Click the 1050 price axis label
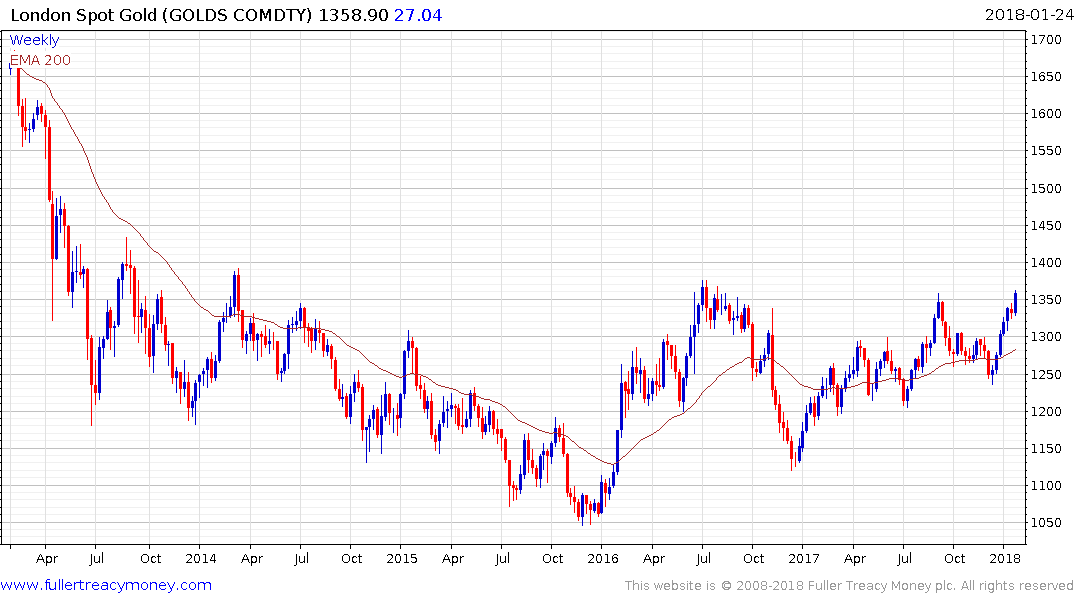1075x600 pixels. 1046,523
